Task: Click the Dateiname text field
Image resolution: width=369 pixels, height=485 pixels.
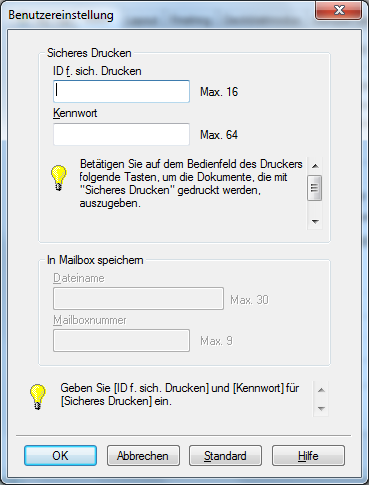Action: (138, 299)
